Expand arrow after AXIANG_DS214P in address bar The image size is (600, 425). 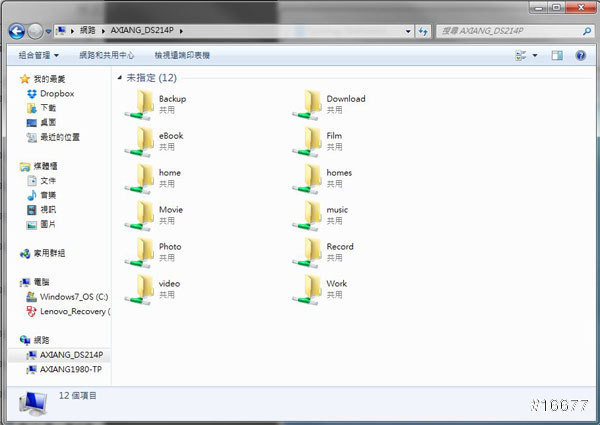[x=181, y=31]
